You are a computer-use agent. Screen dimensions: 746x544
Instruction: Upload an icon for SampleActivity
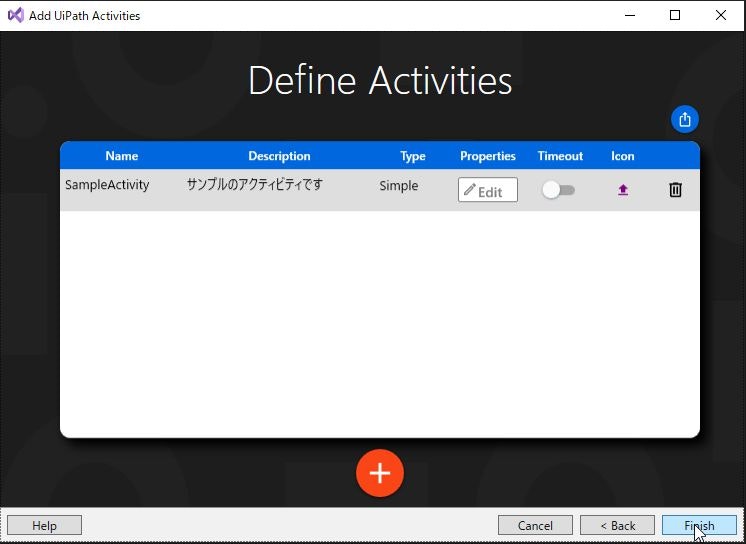pyautogui.click(x=623, y=190)
